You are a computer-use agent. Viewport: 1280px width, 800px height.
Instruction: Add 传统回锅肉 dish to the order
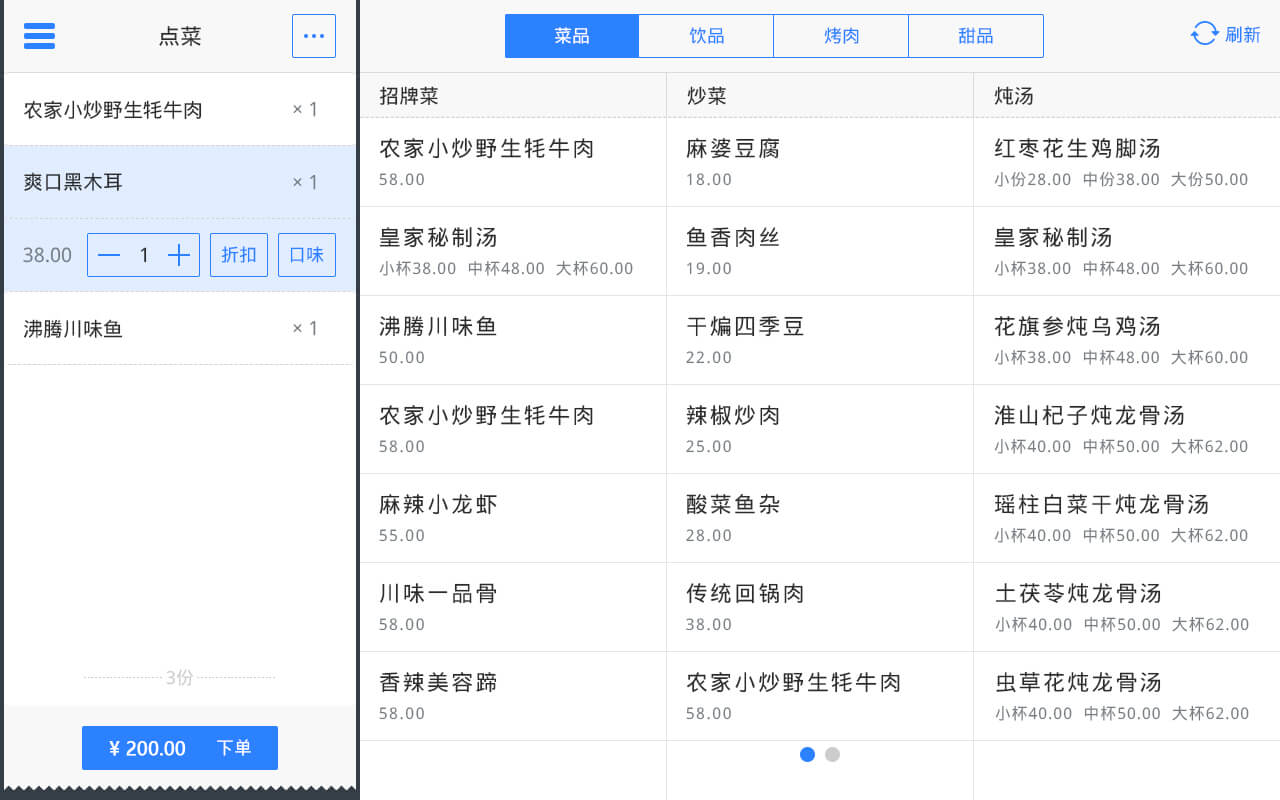pos(820,607)
